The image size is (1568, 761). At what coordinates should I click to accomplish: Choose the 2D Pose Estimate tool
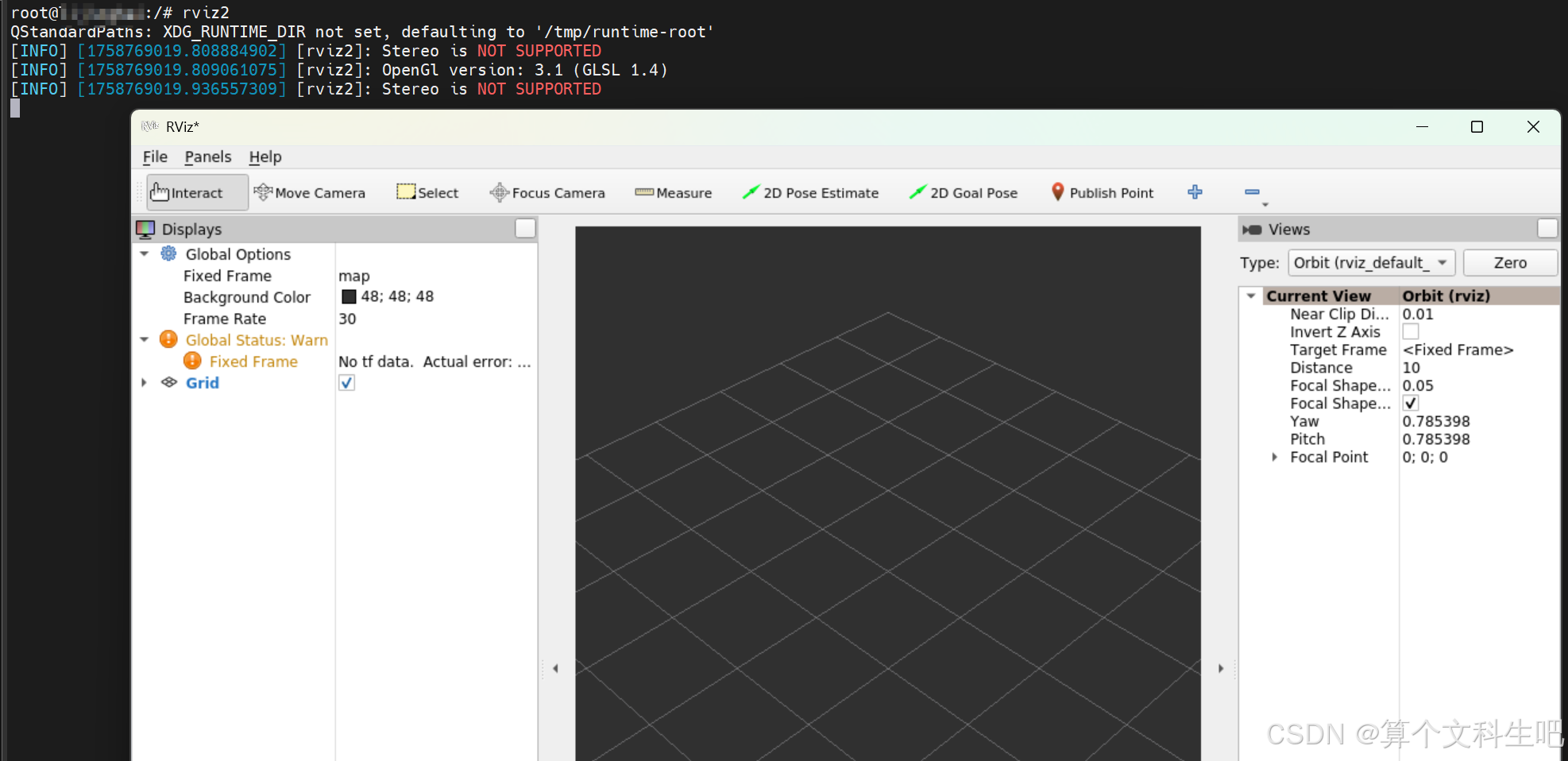810,193
